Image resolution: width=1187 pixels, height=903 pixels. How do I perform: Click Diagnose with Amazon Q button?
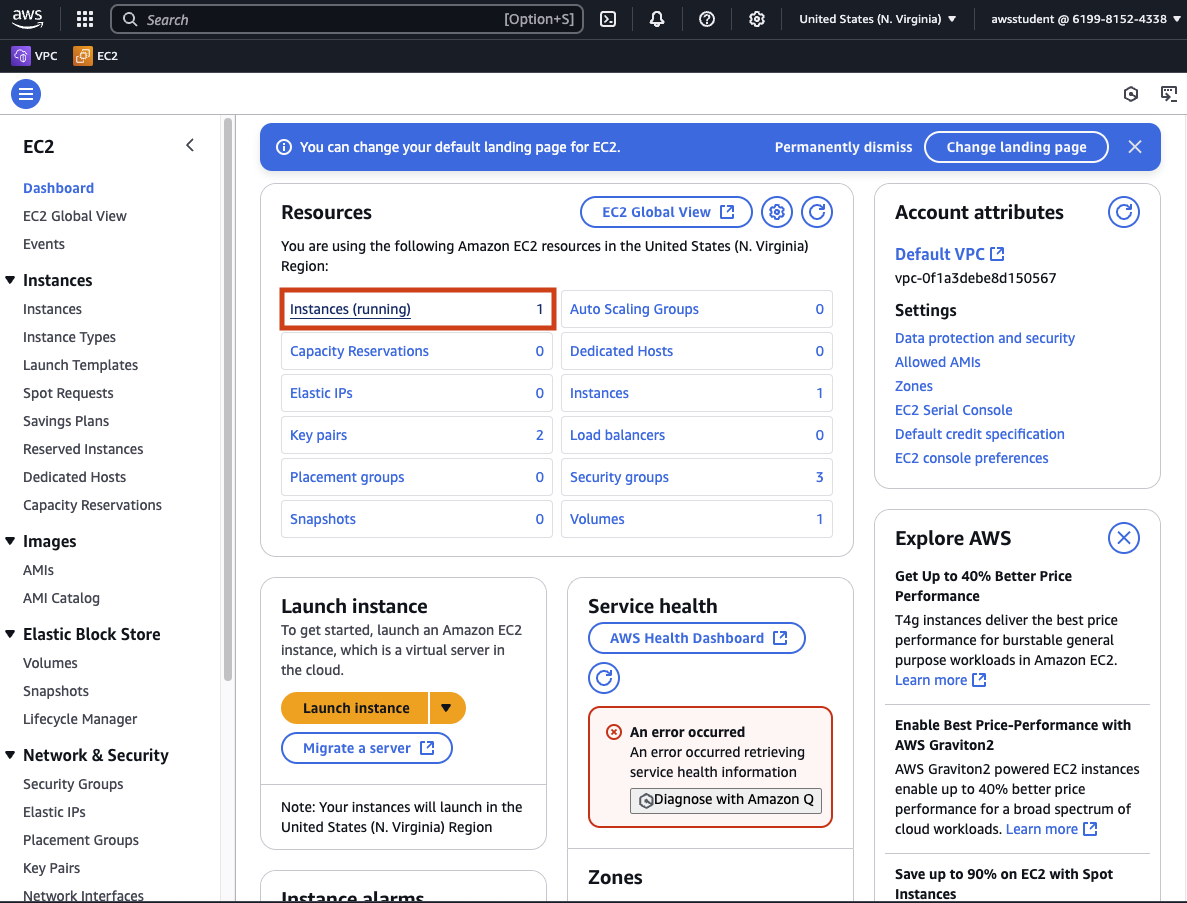pyautogui.click(x=726, y=800)
